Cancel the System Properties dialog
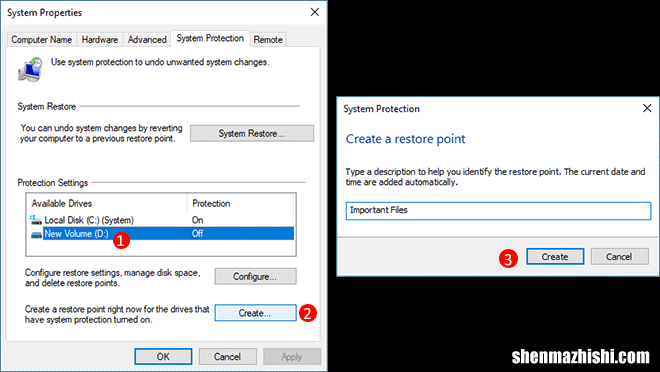 click(227, 356)
